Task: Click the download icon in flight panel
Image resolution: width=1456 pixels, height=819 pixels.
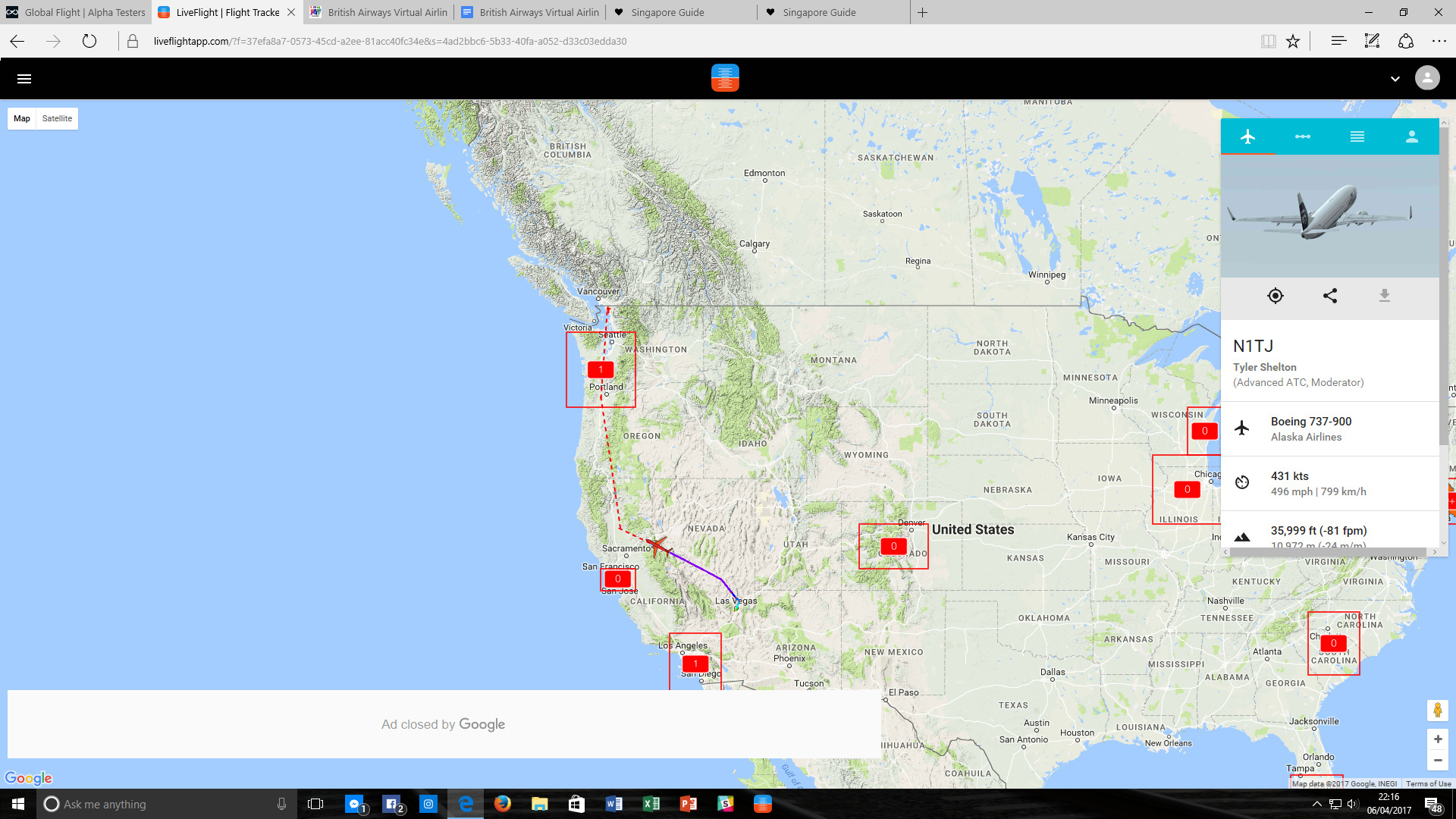Action: (1384, 296)
